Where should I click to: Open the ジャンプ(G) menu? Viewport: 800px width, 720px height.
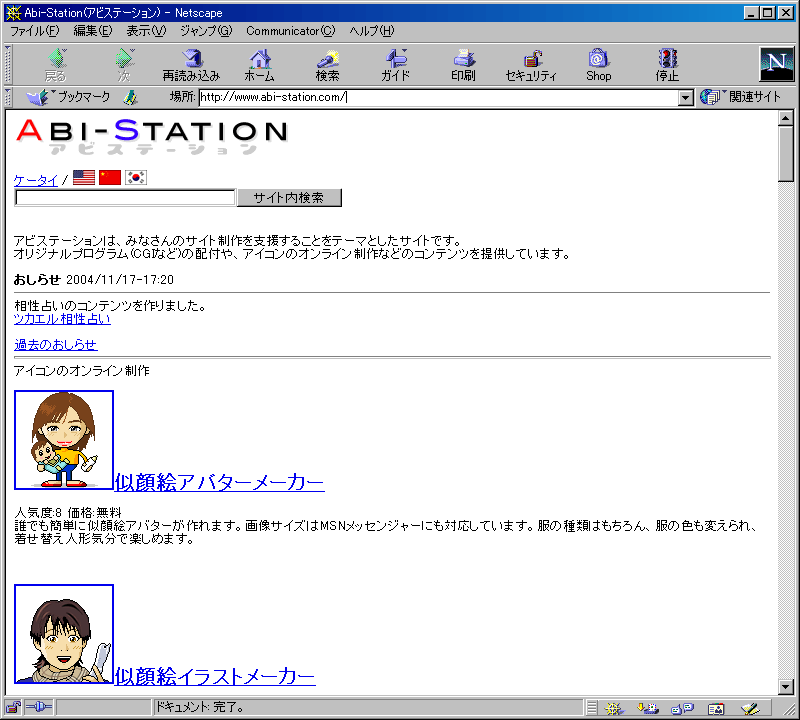pyautogui.click(x=206, y=31)
